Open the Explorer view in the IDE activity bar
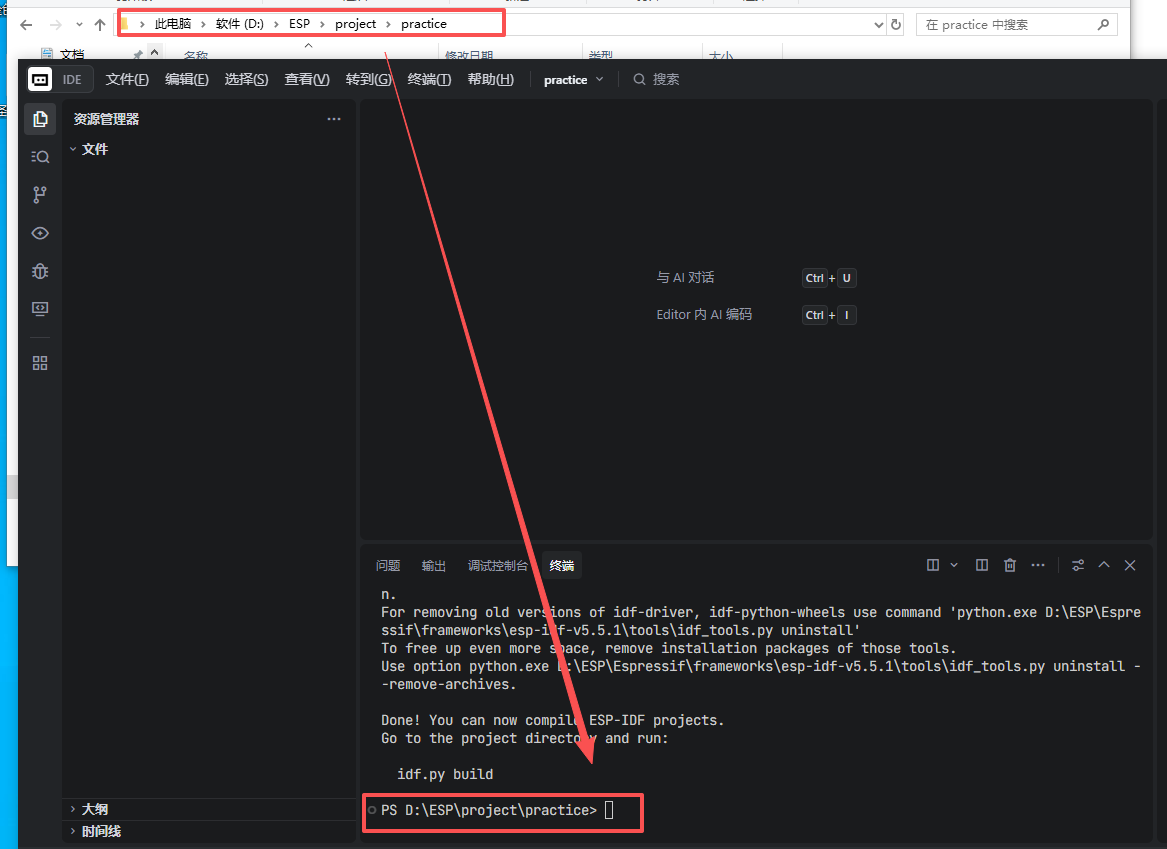This screenshot has height=849, width=1167. click(x=40, y=119)
